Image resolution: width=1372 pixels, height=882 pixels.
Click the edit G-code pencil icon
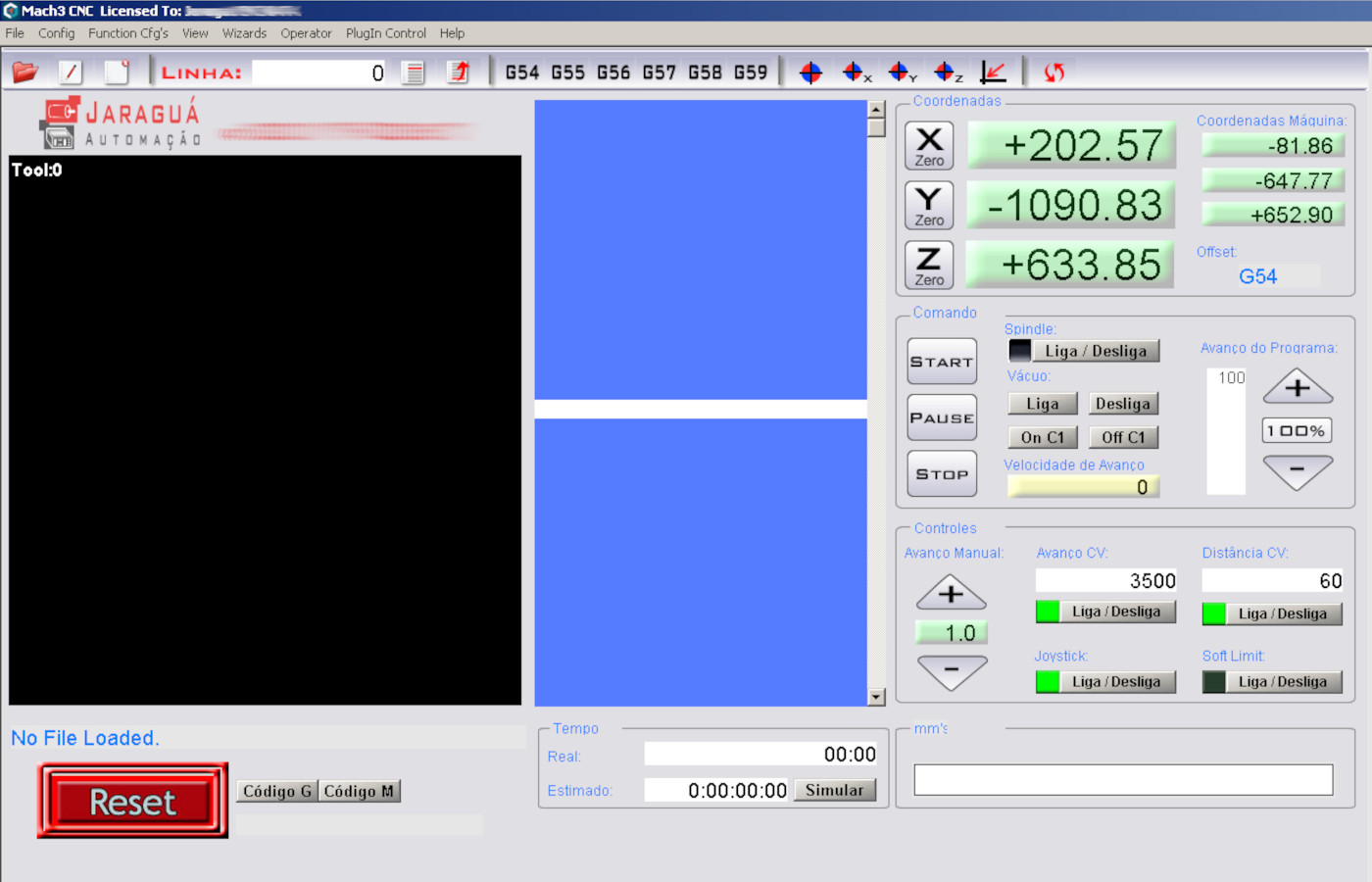(x=71, y=73)
